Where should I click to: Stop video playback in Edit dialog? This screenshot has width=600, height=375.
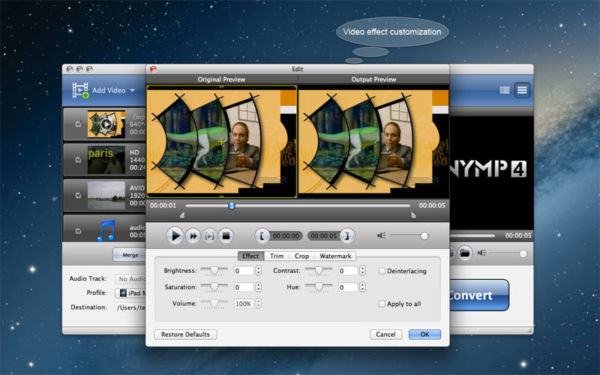tap(226, 236)
